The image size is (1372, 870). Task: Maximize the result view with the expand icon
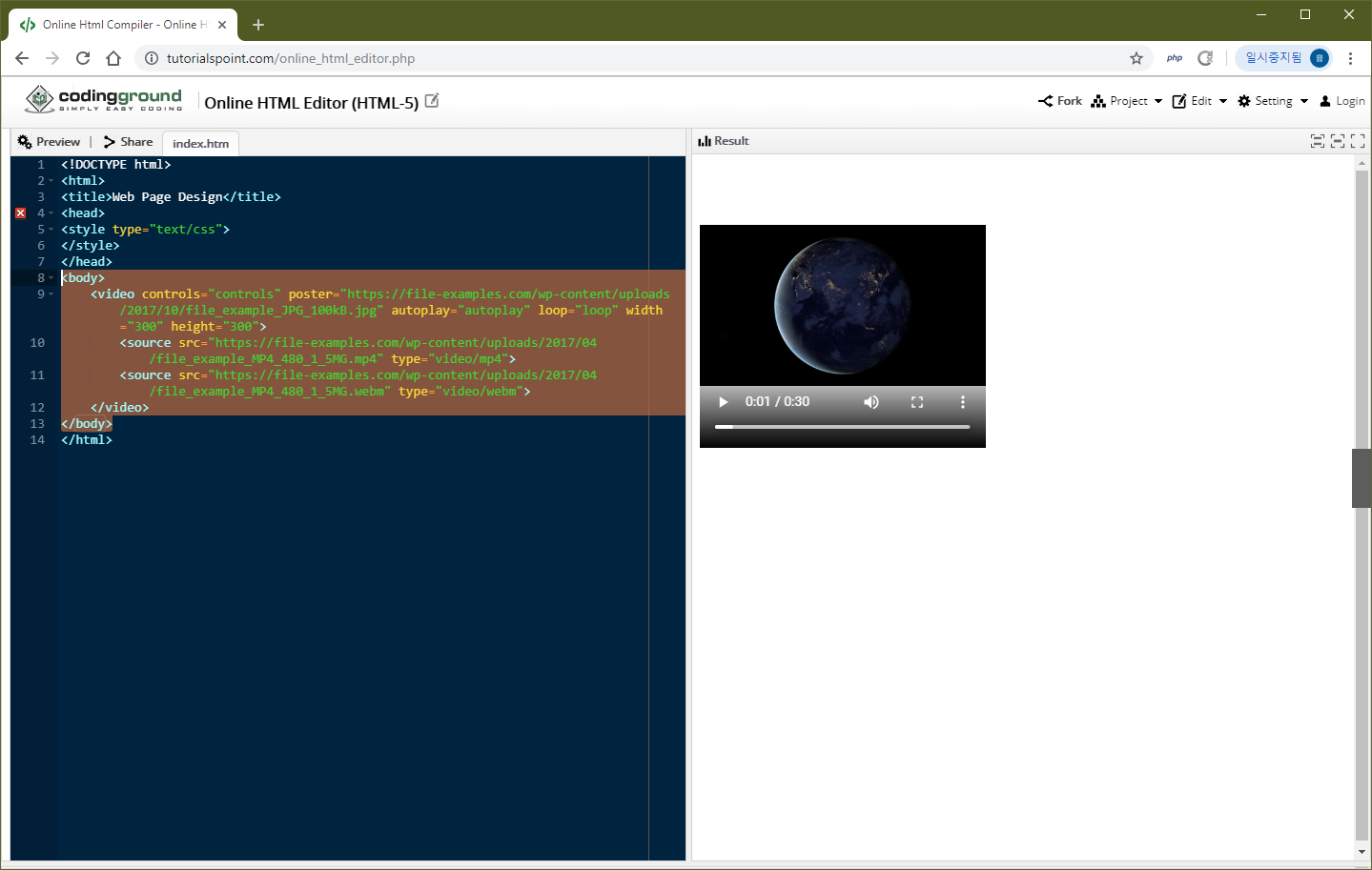coord(1358,140)
